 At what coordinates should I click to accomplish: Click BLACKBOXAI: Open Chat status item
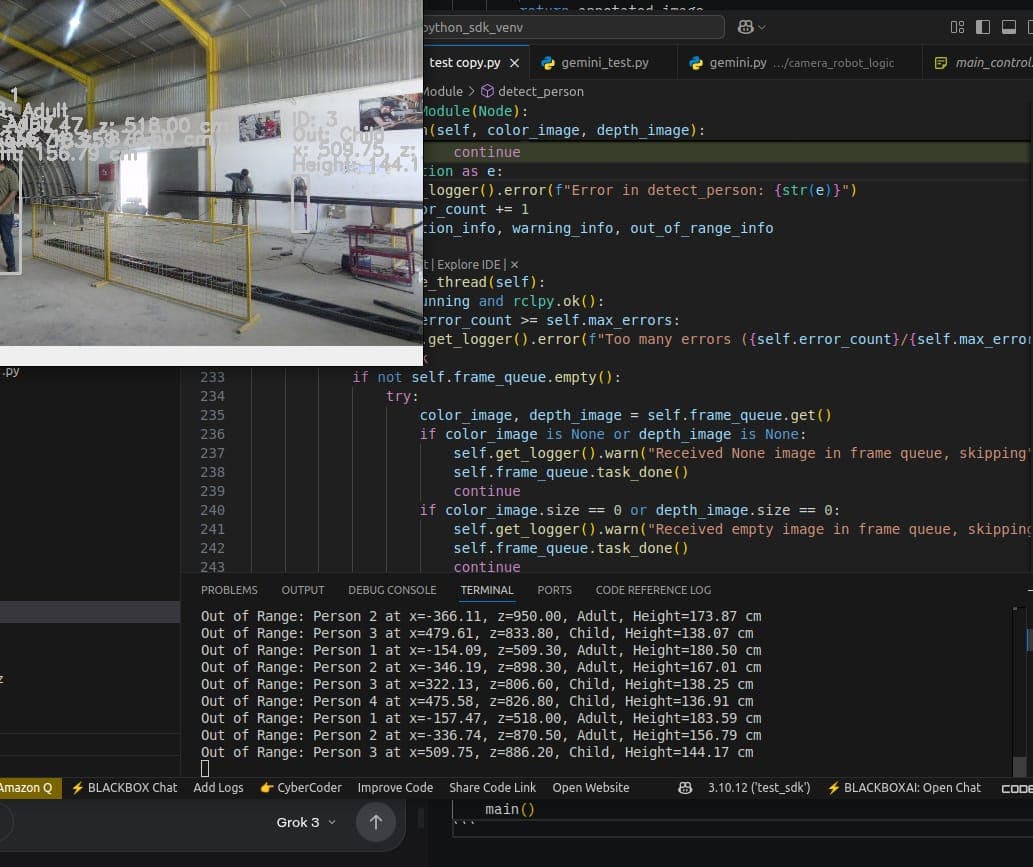[x=904, y=788]
